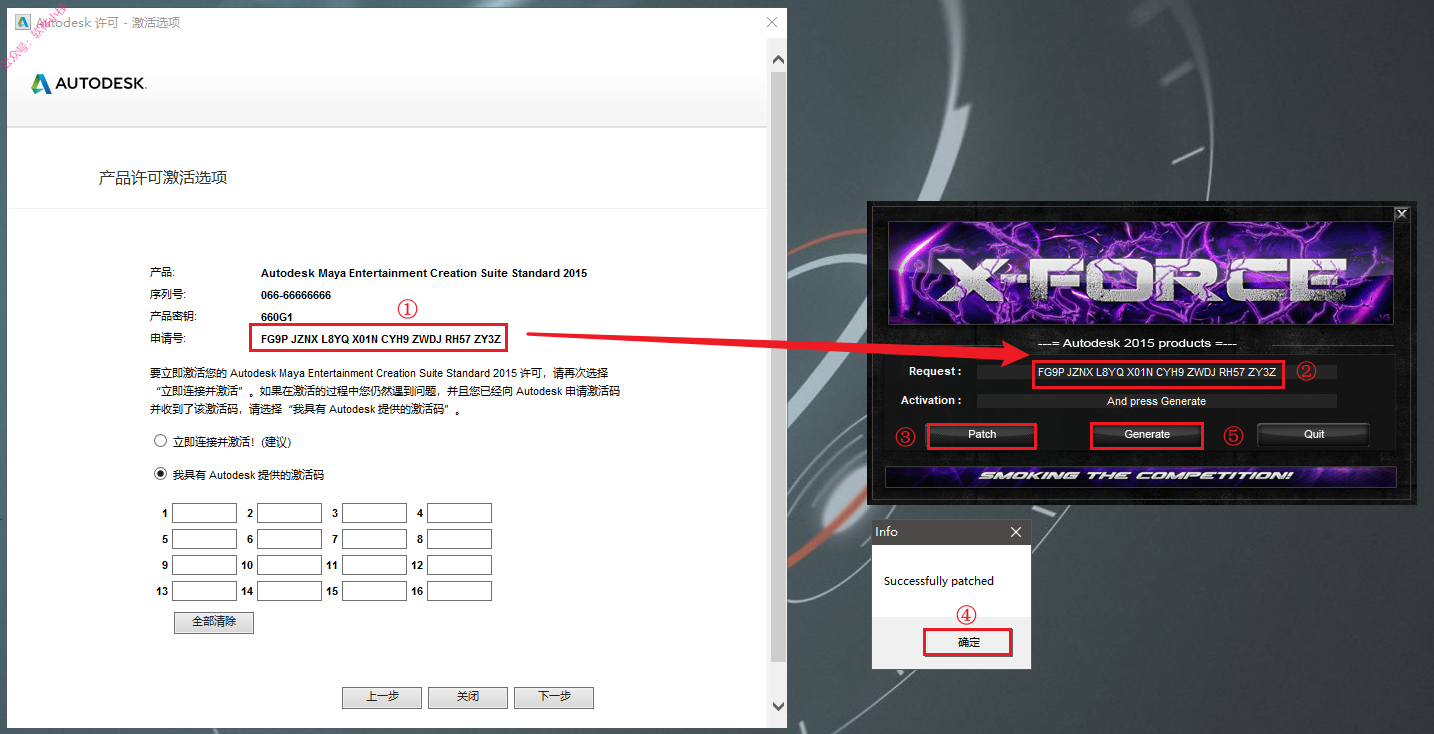1434x734 pixels.
Task: Click the Autodesk title bar app icon
Action: [23, 22]
